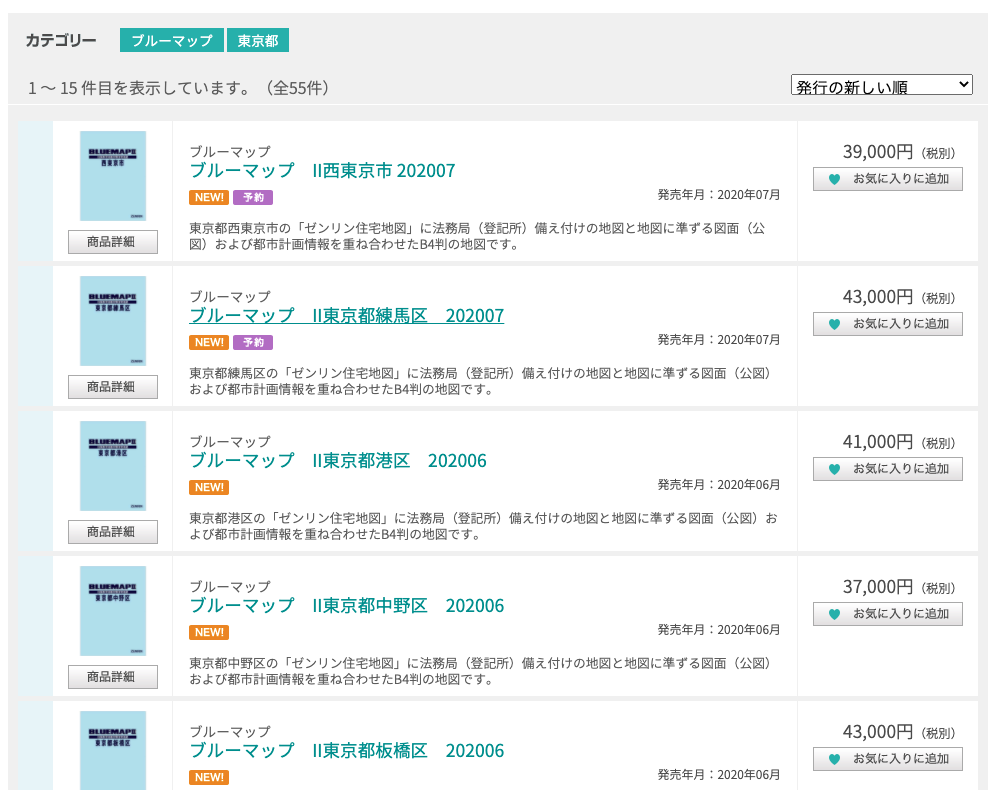Click the カテゴリー heading label
Image resolution: width=998 pixels, height=790 pixels.
point(60,41)
